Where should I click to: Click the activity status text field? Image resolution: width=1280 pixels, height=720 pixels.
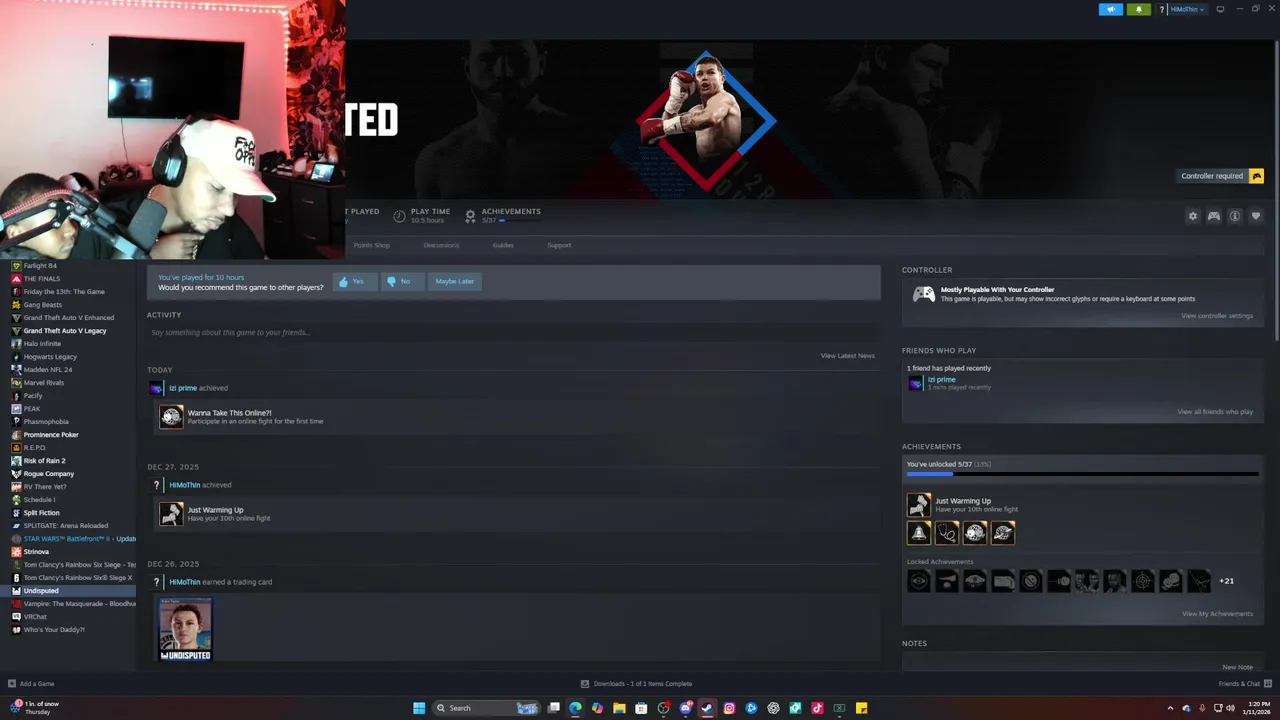click(513, 332)
